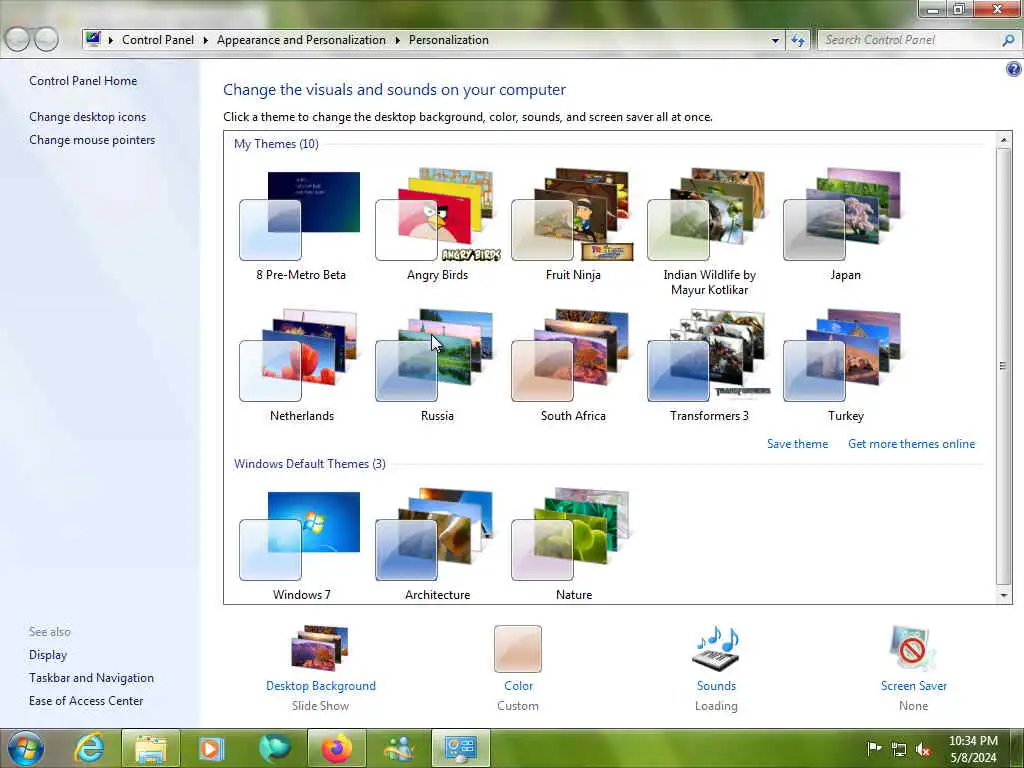Image resolution: width=1024 pixels, height=768 pixels.
Task: Open the Sounds settings icon
Action: [x=716, y=648]
